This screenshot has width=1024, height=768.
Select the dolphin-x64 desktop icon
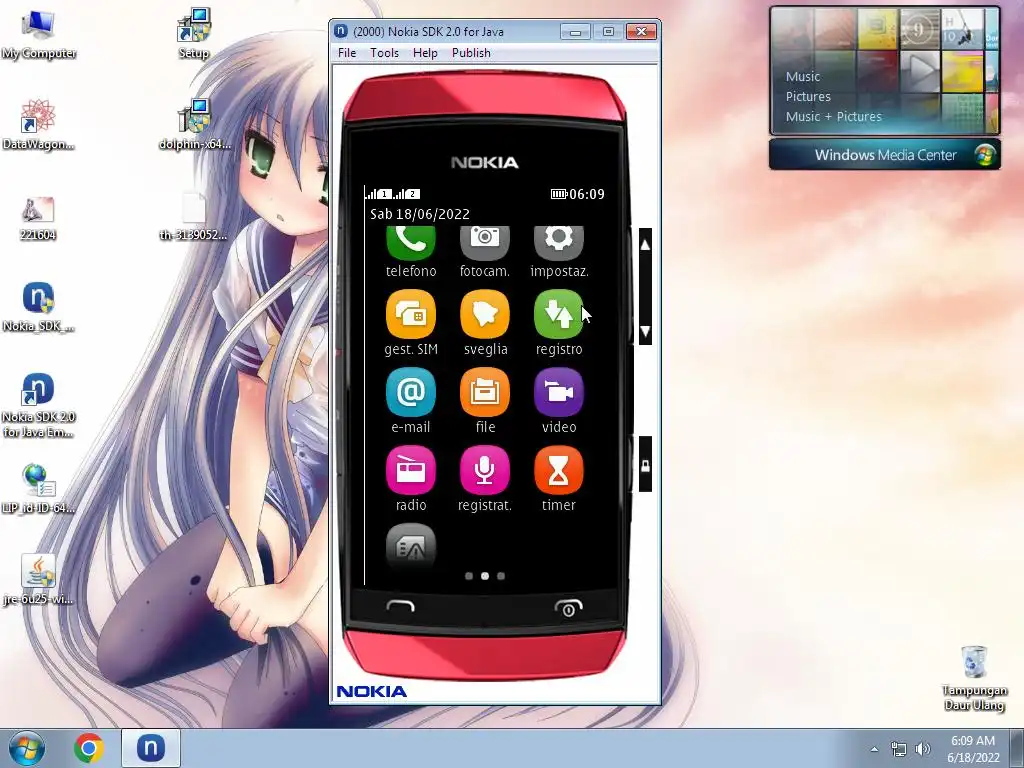pos(195,125)
